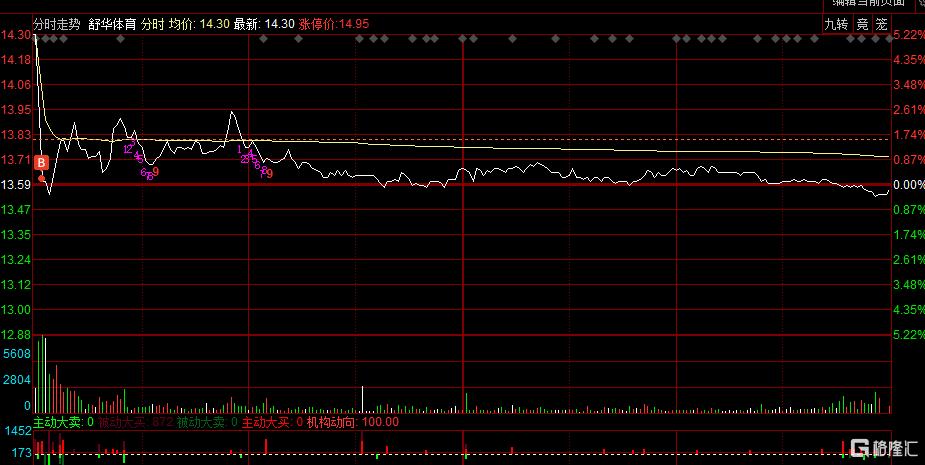Click the red dot beneath the B marker
The image size is (925, 465).
point(41,178)
